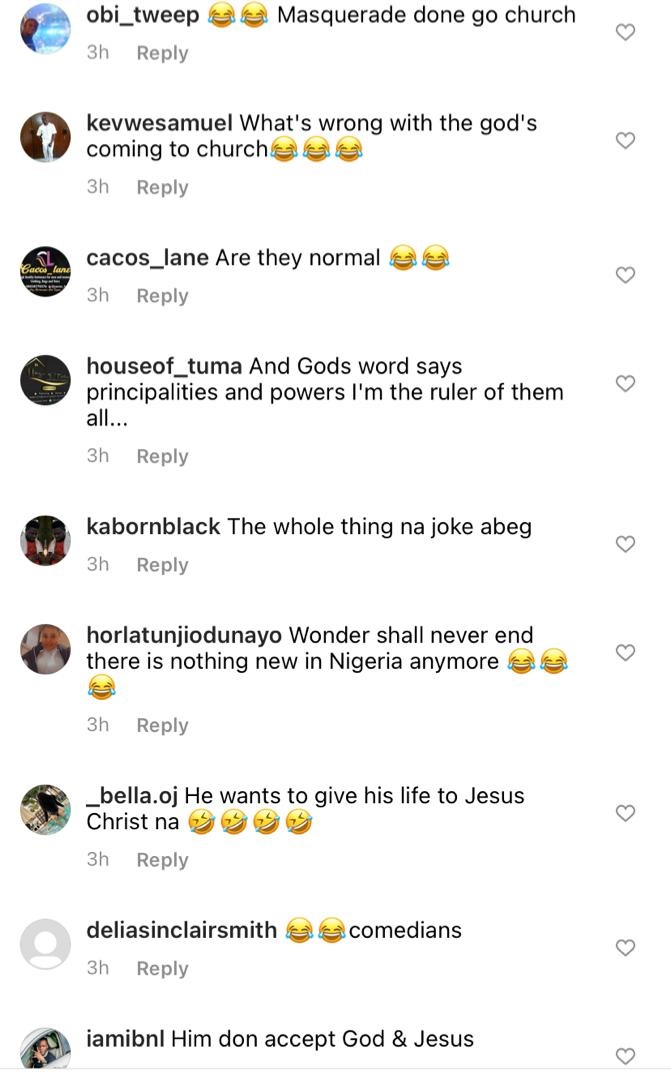Tap deliasinclairsmith's default avatar
Image resolution: width=671 pixels, height=1080 pixels.
[46, 944]
